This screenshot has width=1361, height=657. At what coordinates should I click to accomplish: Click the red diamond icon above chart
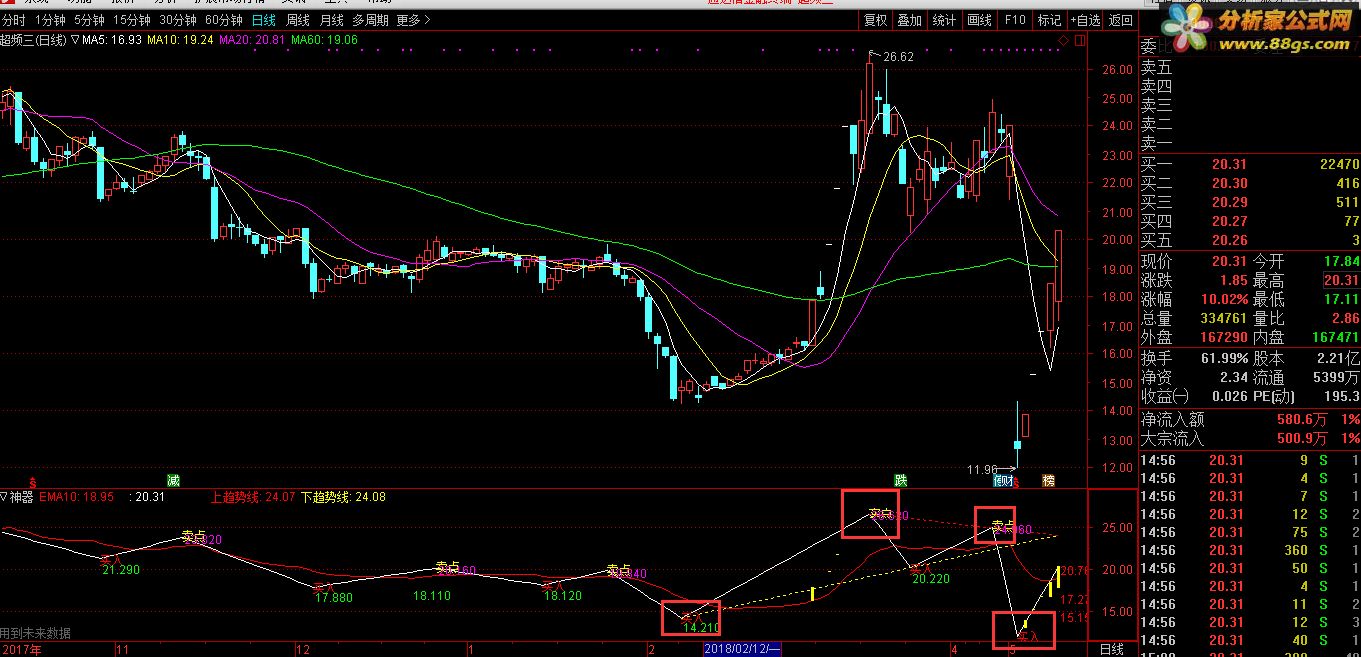point(1063,39)
